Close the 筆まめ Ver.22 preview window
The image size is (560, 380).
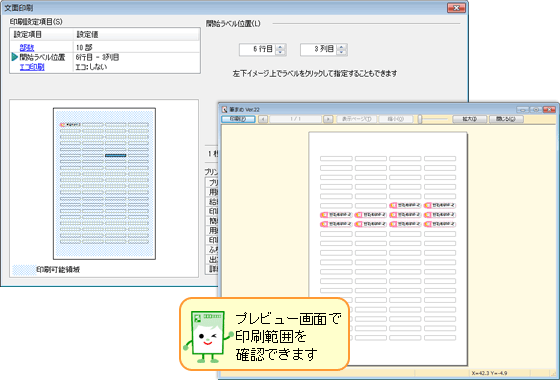(x=549, y=110)
